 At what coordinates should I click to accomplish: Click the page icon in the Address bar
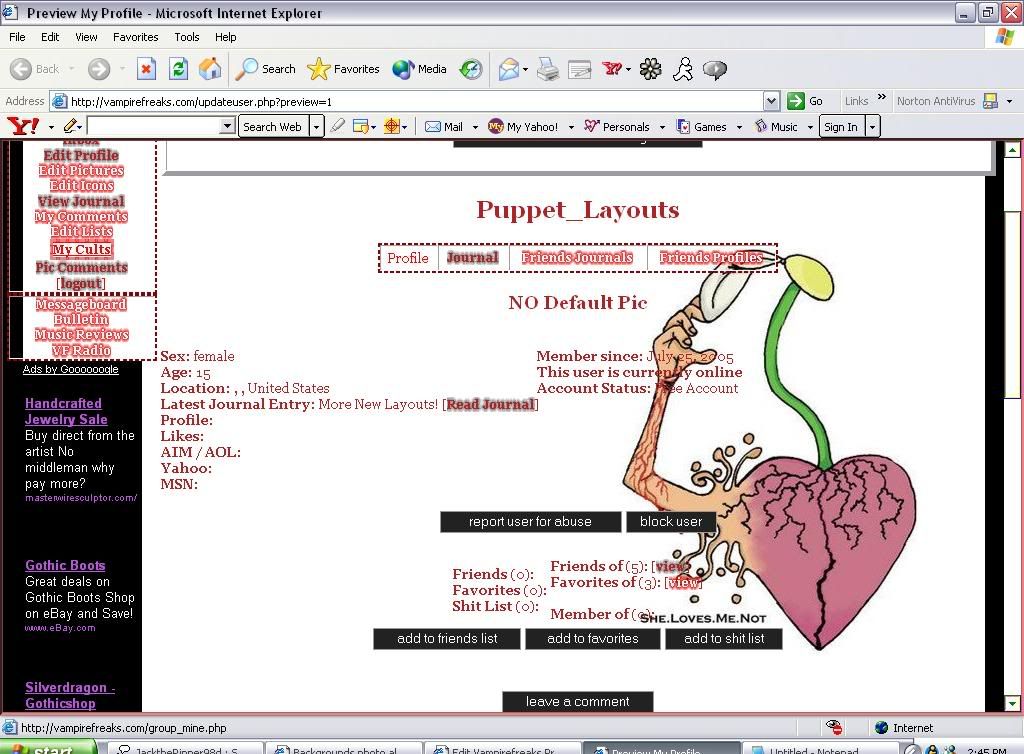[59, 101]
